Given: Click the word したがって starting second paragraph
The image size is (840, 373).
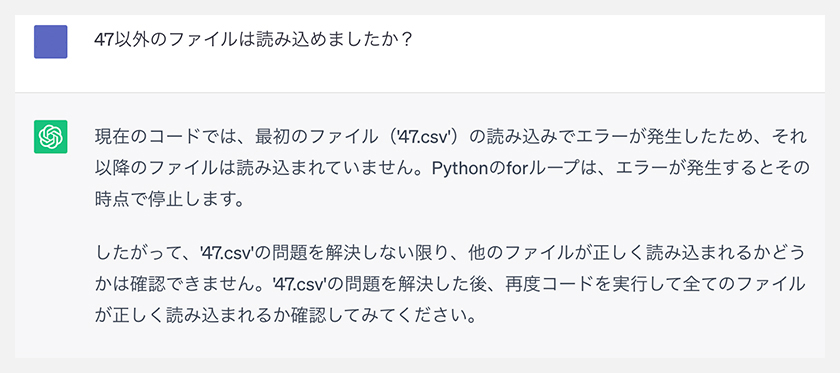Looking at the screenshot, I should [134, 252].
